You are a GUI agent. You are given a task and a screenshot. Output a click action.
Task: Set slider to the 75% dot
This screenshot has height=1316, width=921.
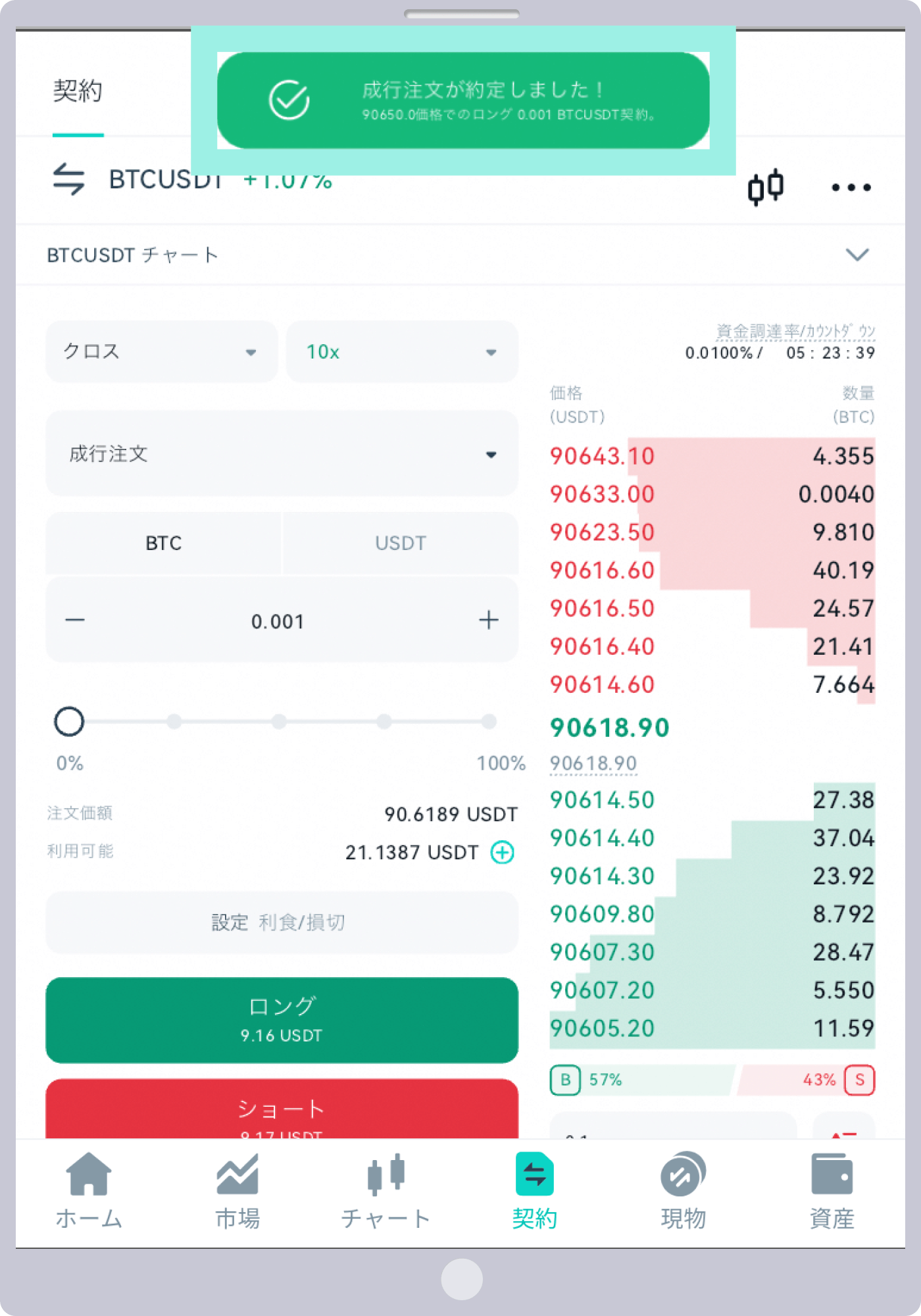coord(384,721)
